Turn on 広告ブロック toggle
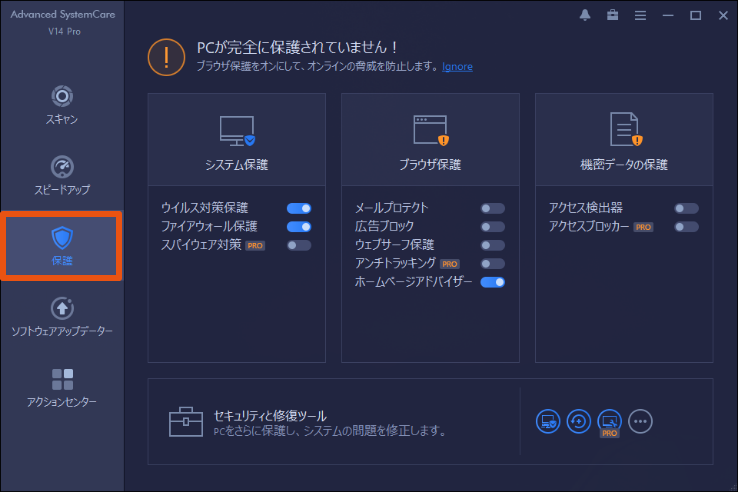738x492 pixels. (x=493, y=226)
